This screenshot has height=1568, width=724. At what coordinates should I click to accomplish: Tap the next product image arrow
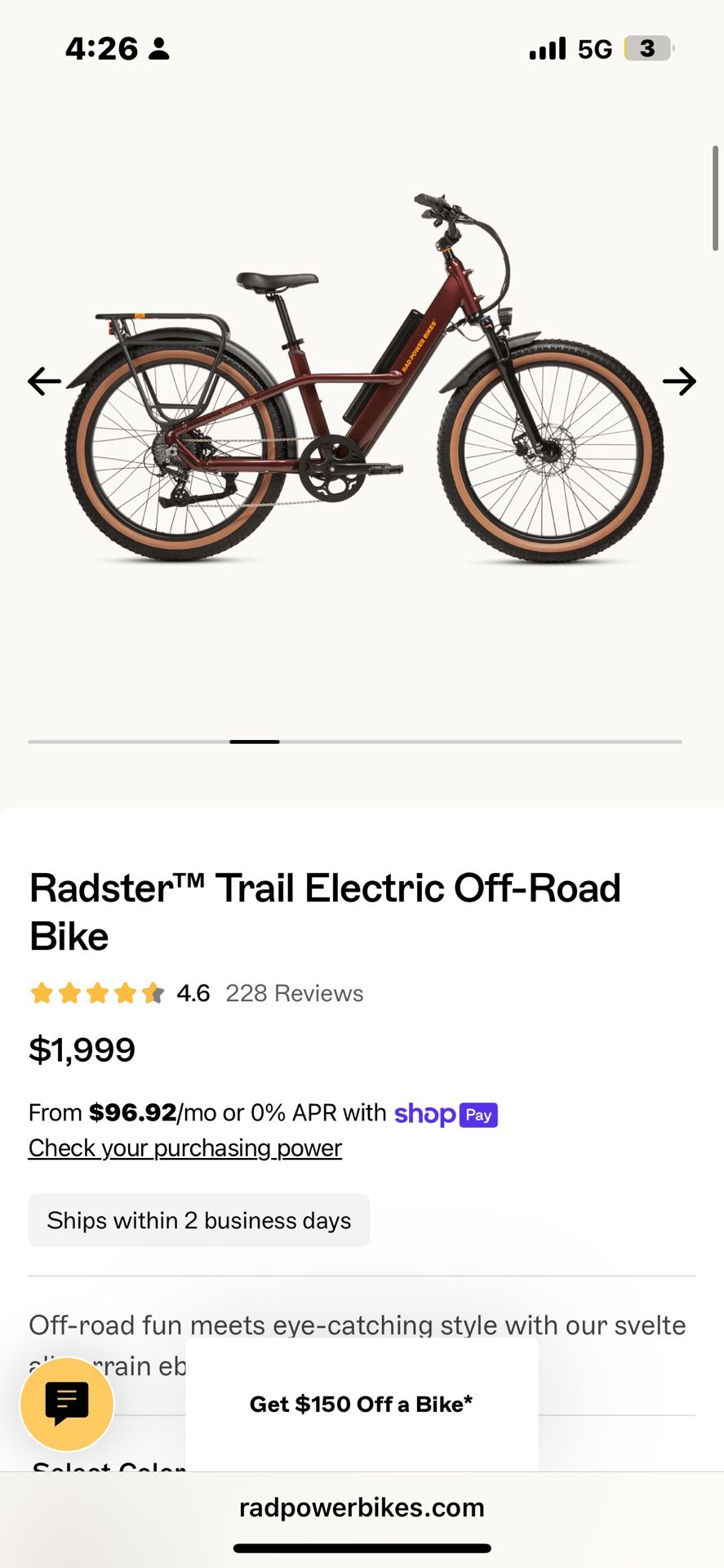(x=678, y=381)
